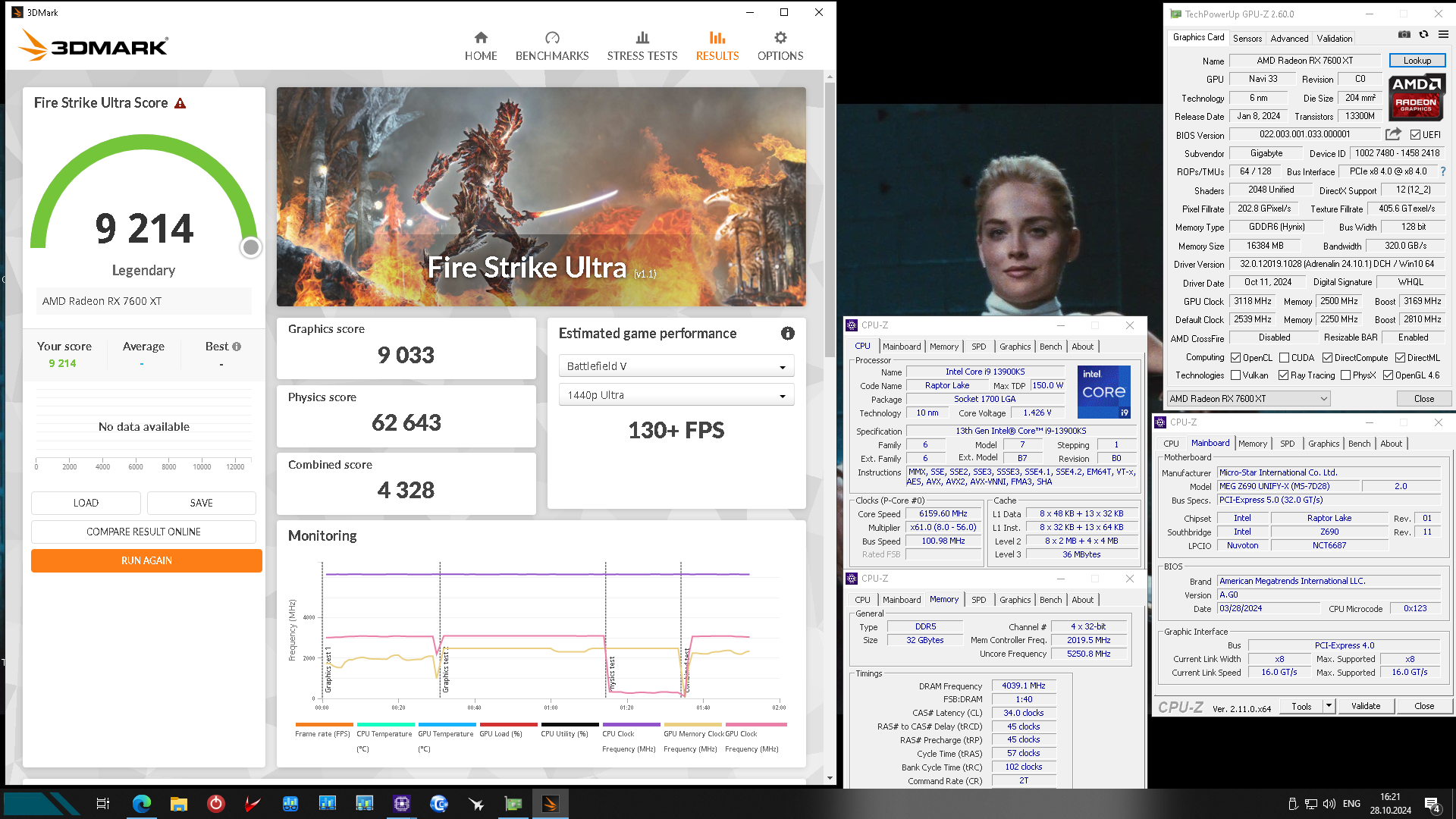Screen dimensions: 1456x819
Task: Toggle the UEFI checkbox in GPU-Z
Action: (1415, 135)
